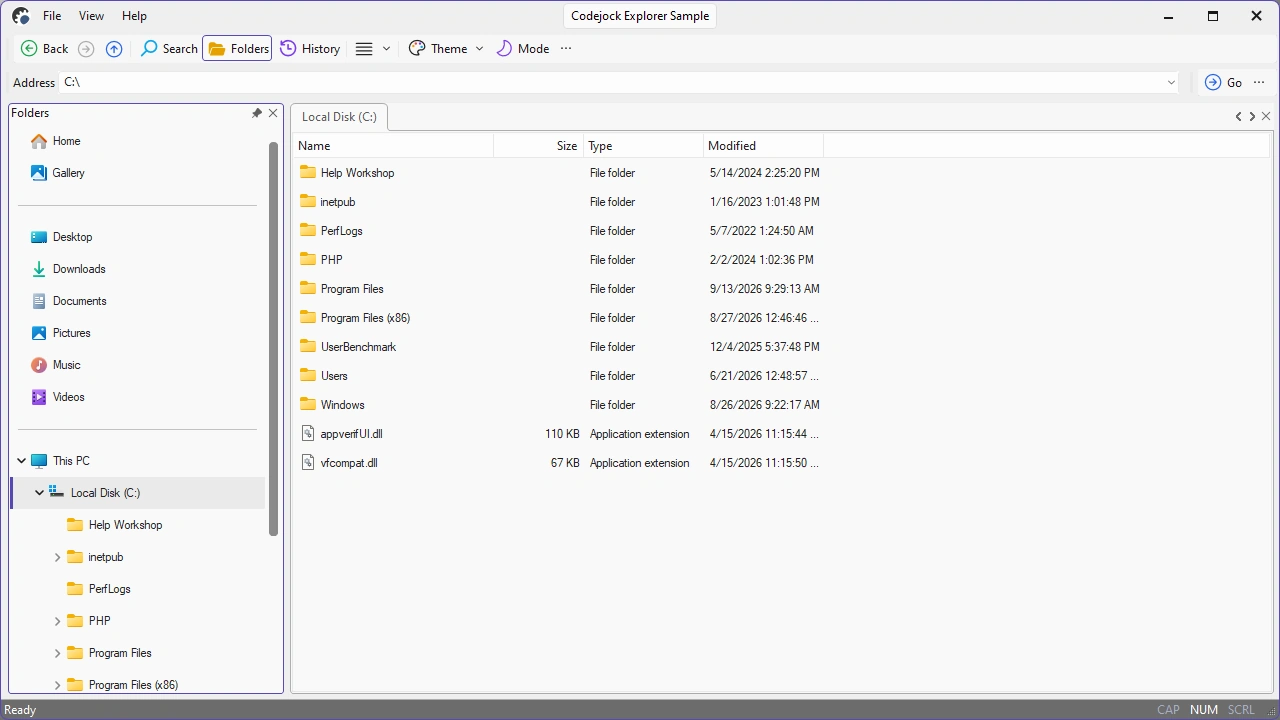
Task: Select Windows folder in file list
Action: [342, 405]
